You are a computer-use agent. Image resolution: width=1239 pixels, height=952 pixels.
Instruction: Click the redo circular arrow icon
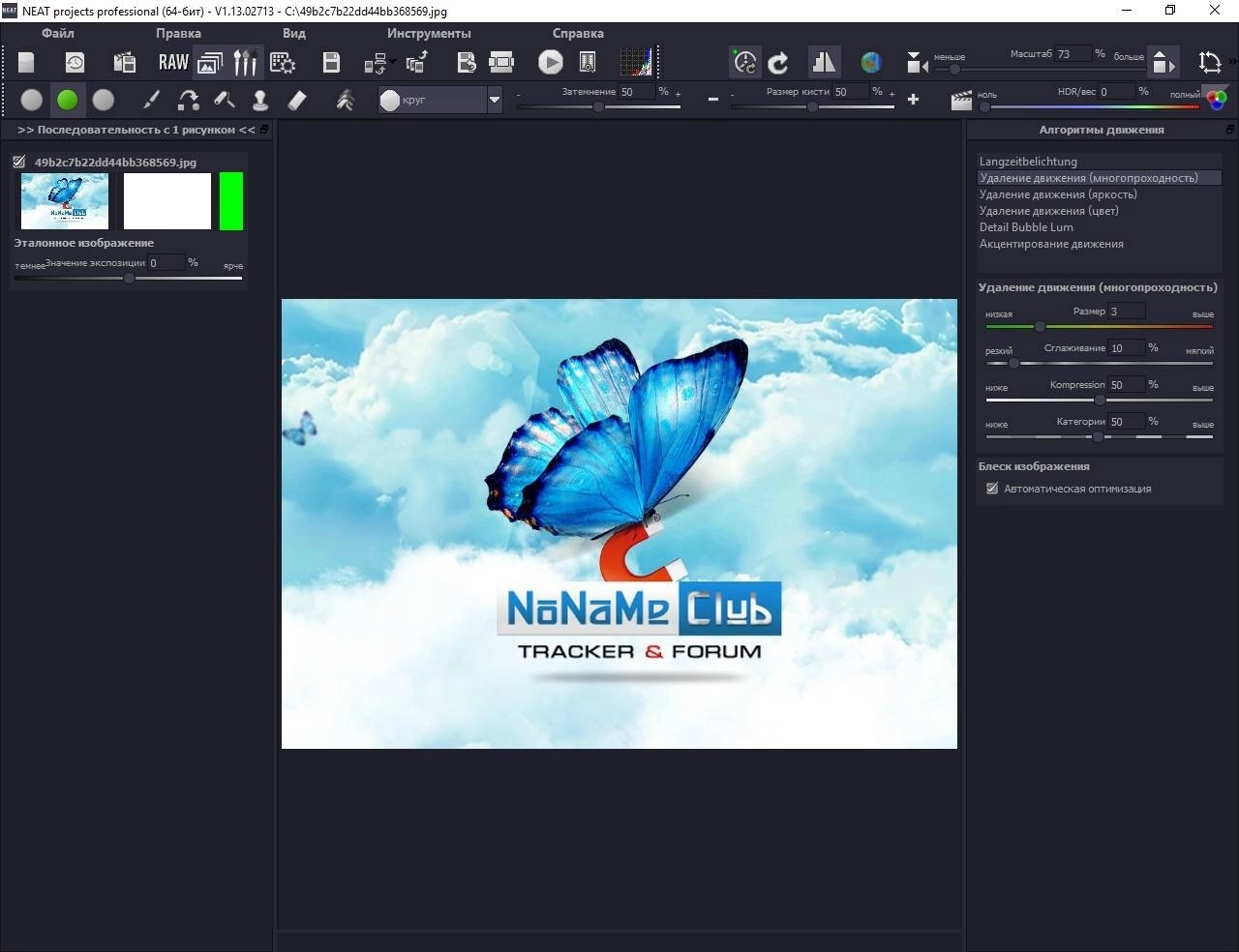click(x=778, y=63)
